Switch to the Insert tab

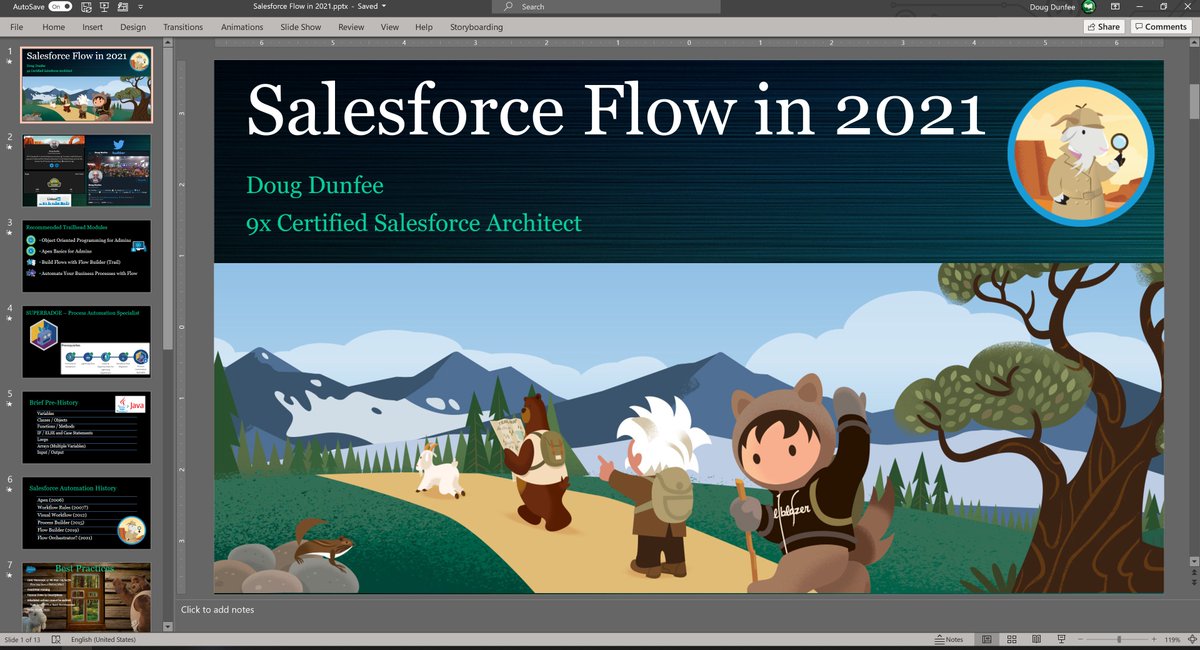tap(92, 27)
